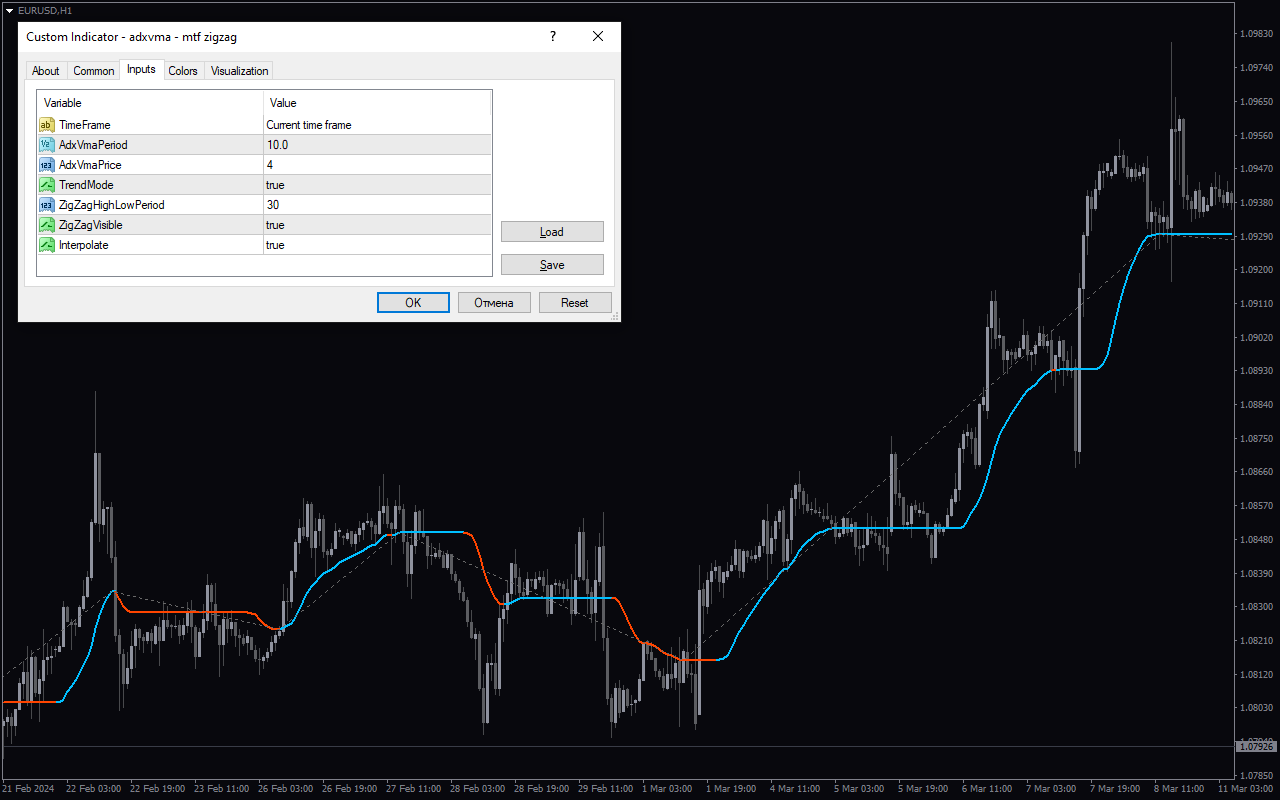
Task: Click the AdxVmaPrice integer type icon
Action: [46, 165]
